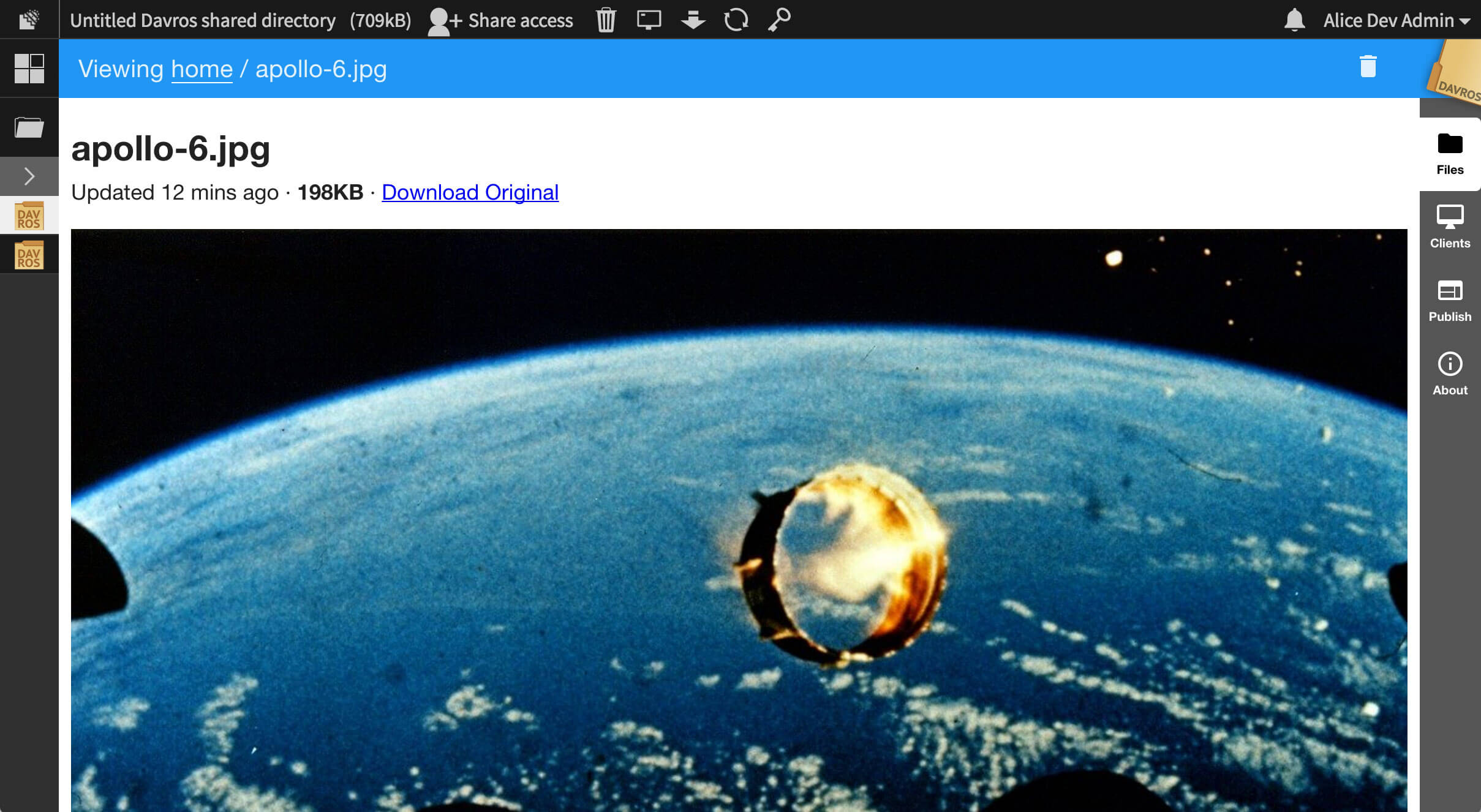
Task: Expand the sidebar with chevron arrow
Action: [29, 176]
